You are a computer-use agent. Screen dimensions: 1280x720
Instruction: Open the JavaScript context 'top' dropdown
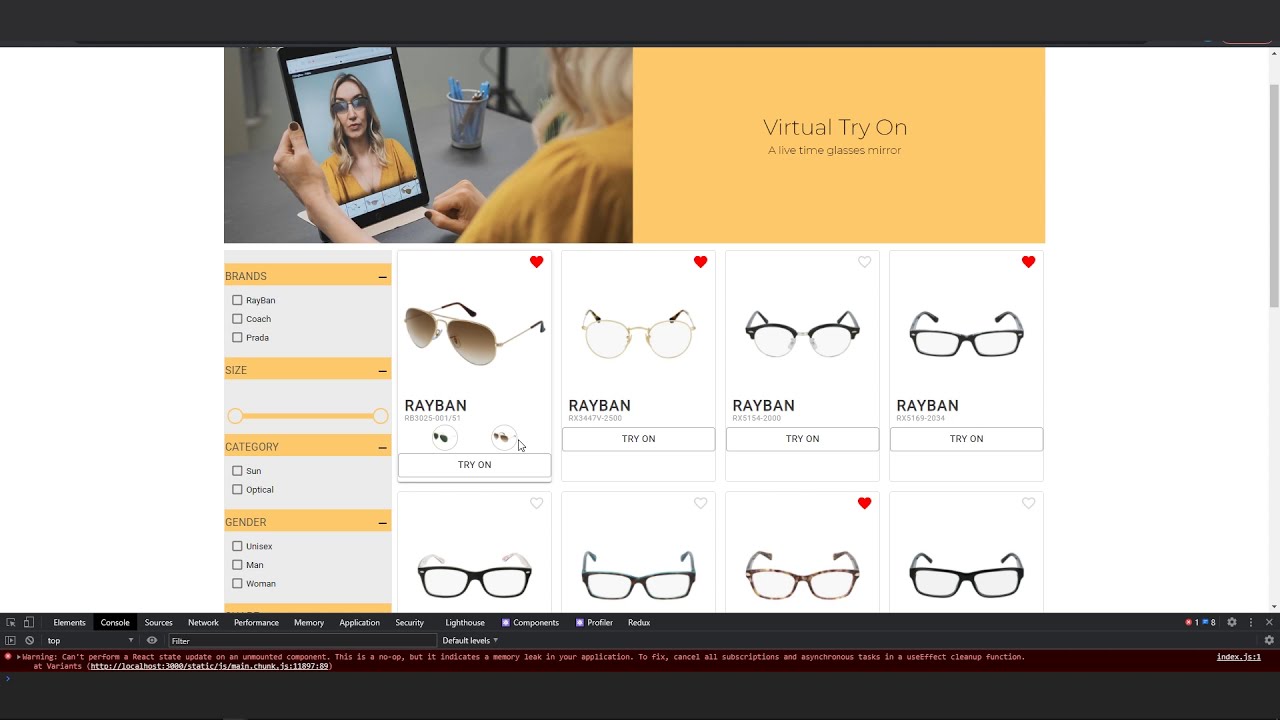[x=90, y=640]
